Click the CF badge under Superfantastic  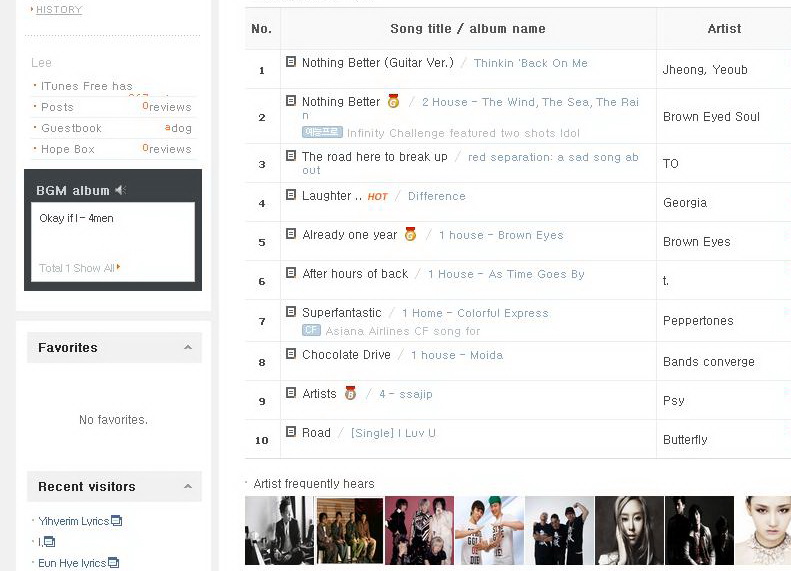pos(311,330)
